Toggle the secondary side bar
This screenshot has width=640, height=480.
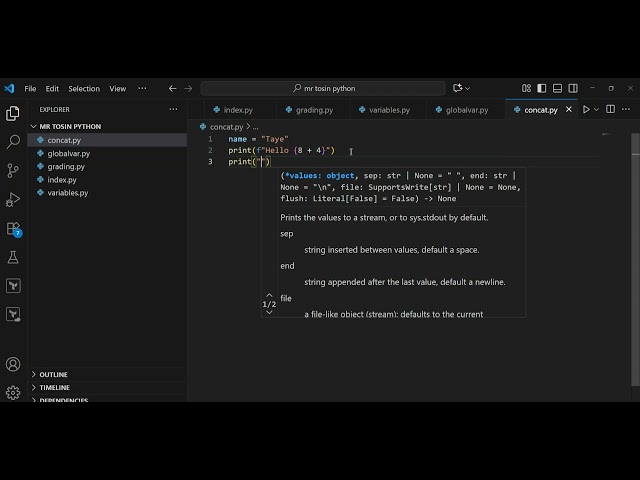573,88
